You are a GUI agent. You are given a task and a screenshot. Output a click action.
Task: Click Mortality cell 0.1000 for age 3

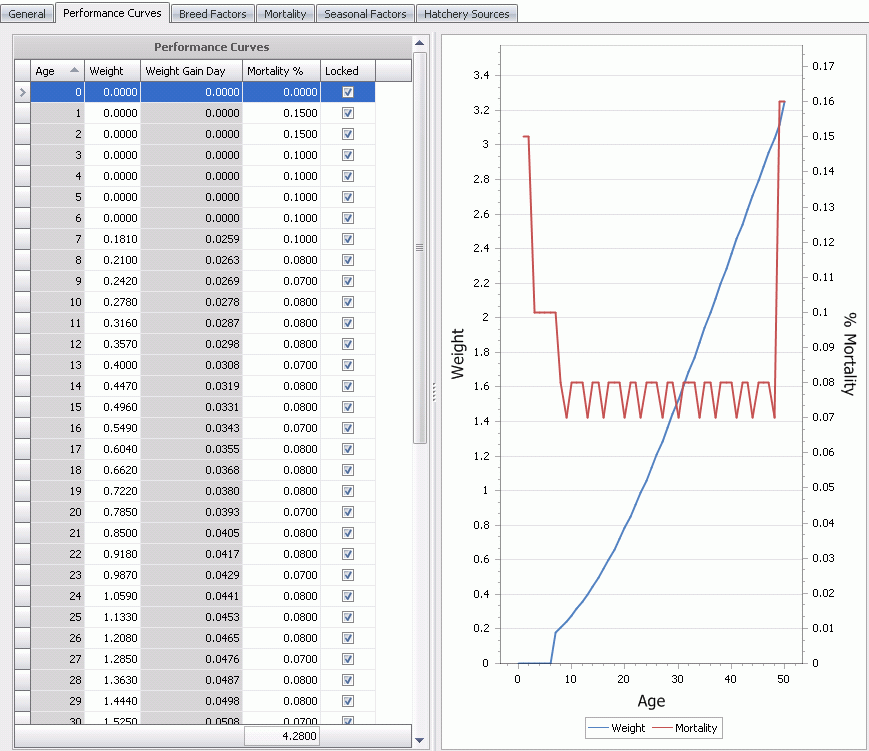pyautogui.click(x=282, y=155)
